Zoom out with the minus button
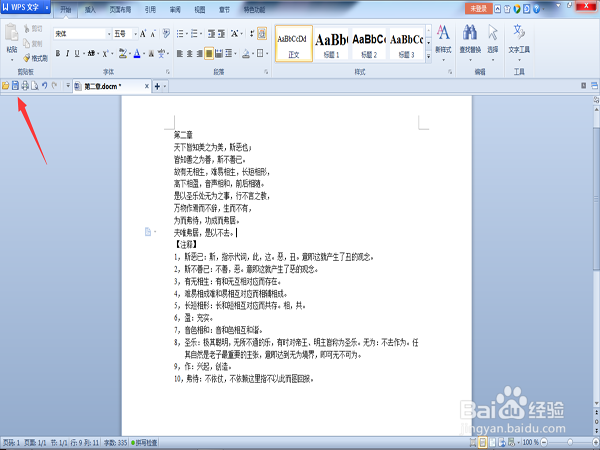 click(x=544, y=443)
